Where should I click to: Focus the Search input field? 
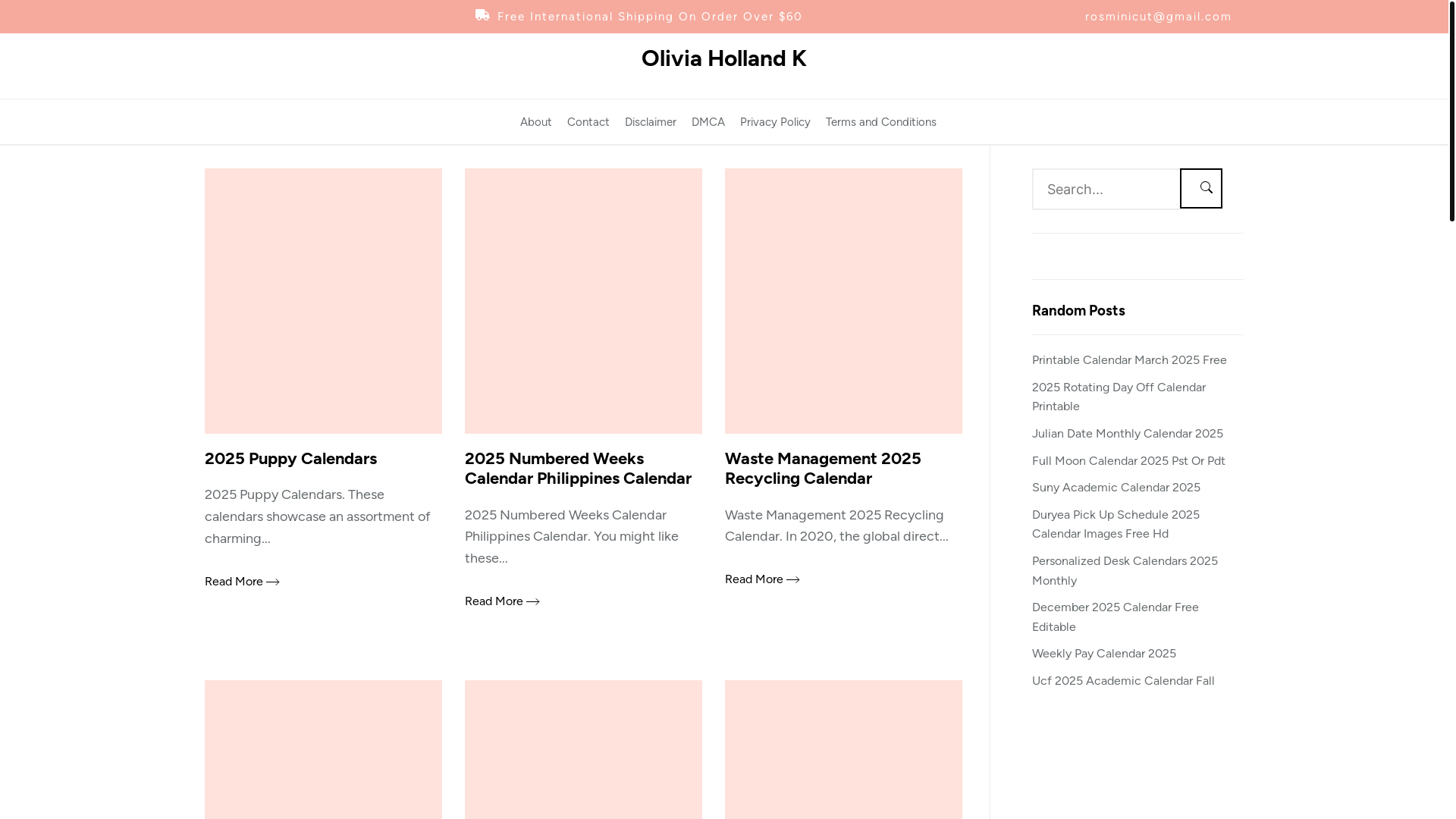pyautogui.click(x=1106, y=189)
